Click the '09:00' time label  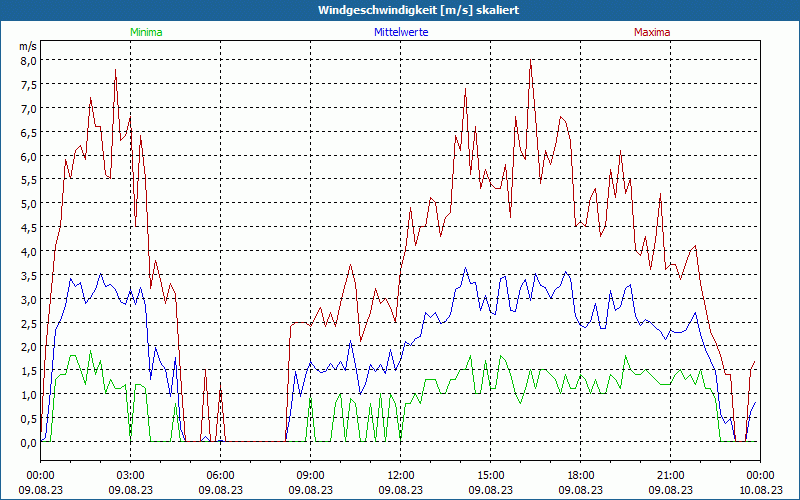[310, 476]
